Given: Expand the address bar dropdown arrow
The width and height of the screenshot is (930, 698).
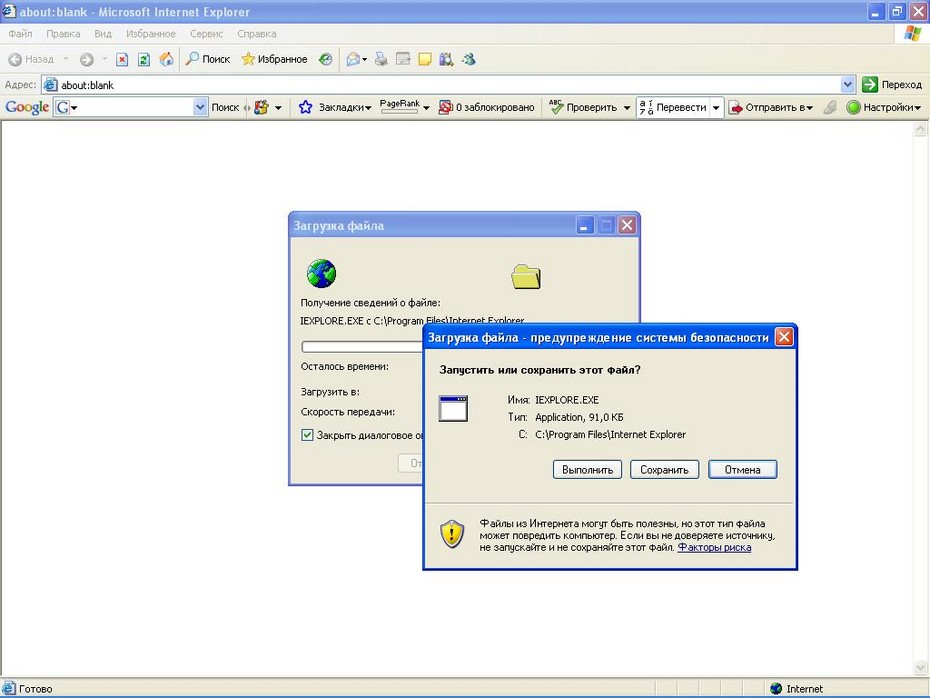Looking at the screenshot, I should click(848, 85).
